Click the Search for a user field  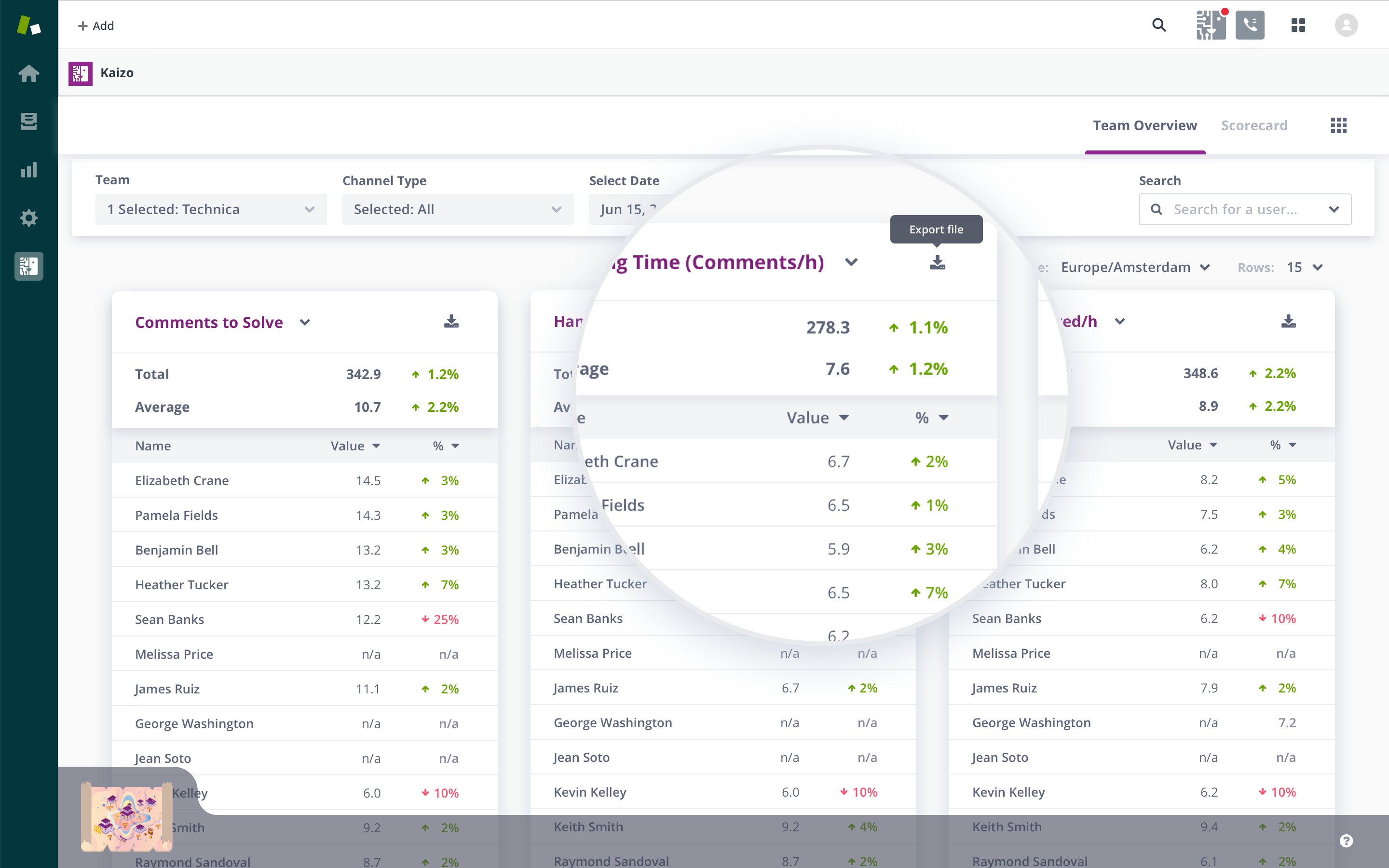[1244, 209]
